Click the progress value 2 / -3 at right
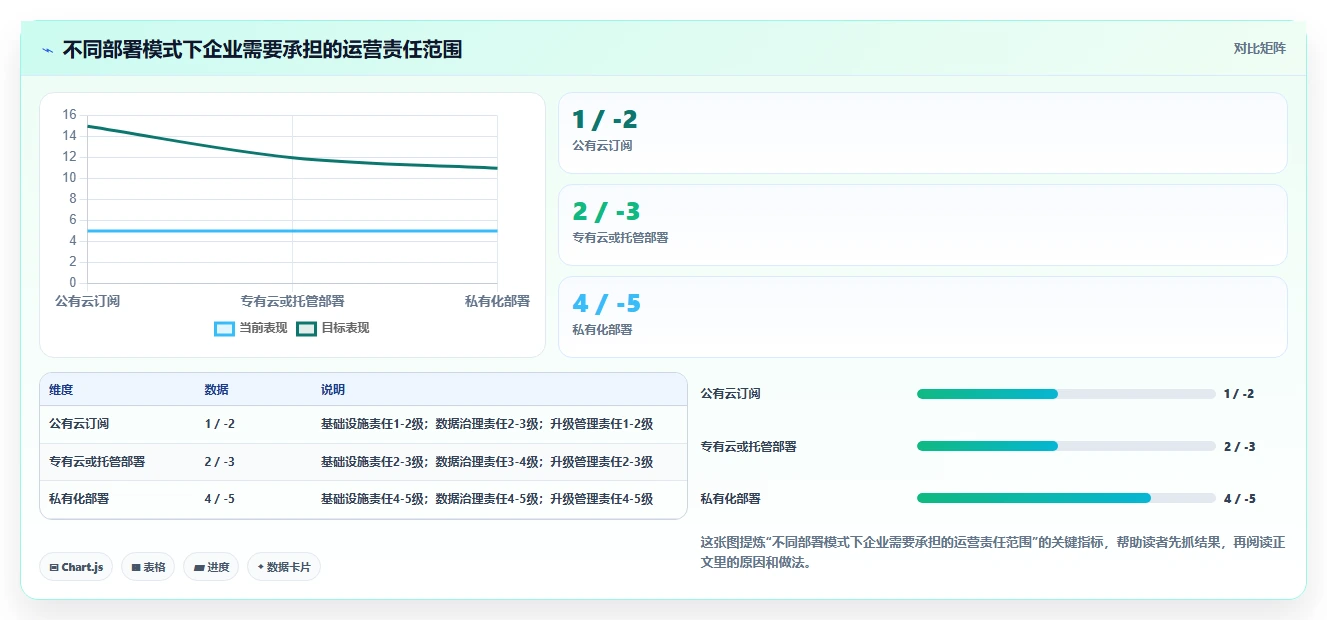Viewport: 1327px width, 620px height. (x=1239, y=446)
